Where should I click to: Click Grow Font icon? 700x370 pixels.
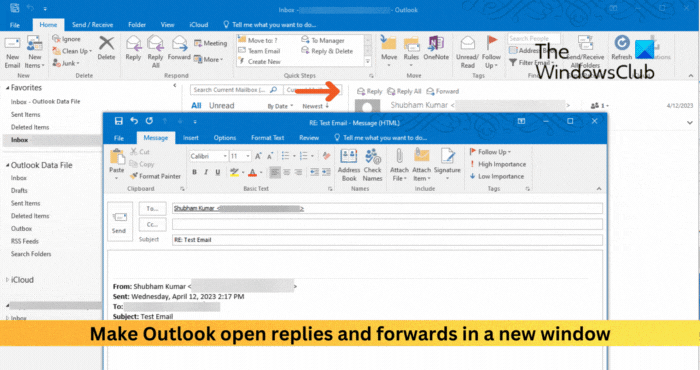258,156
